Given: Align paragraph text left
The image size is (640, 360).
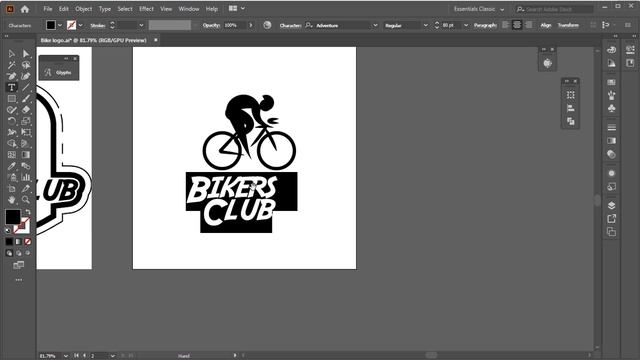Looking at the screenshot, I should [x=505, y=25].
